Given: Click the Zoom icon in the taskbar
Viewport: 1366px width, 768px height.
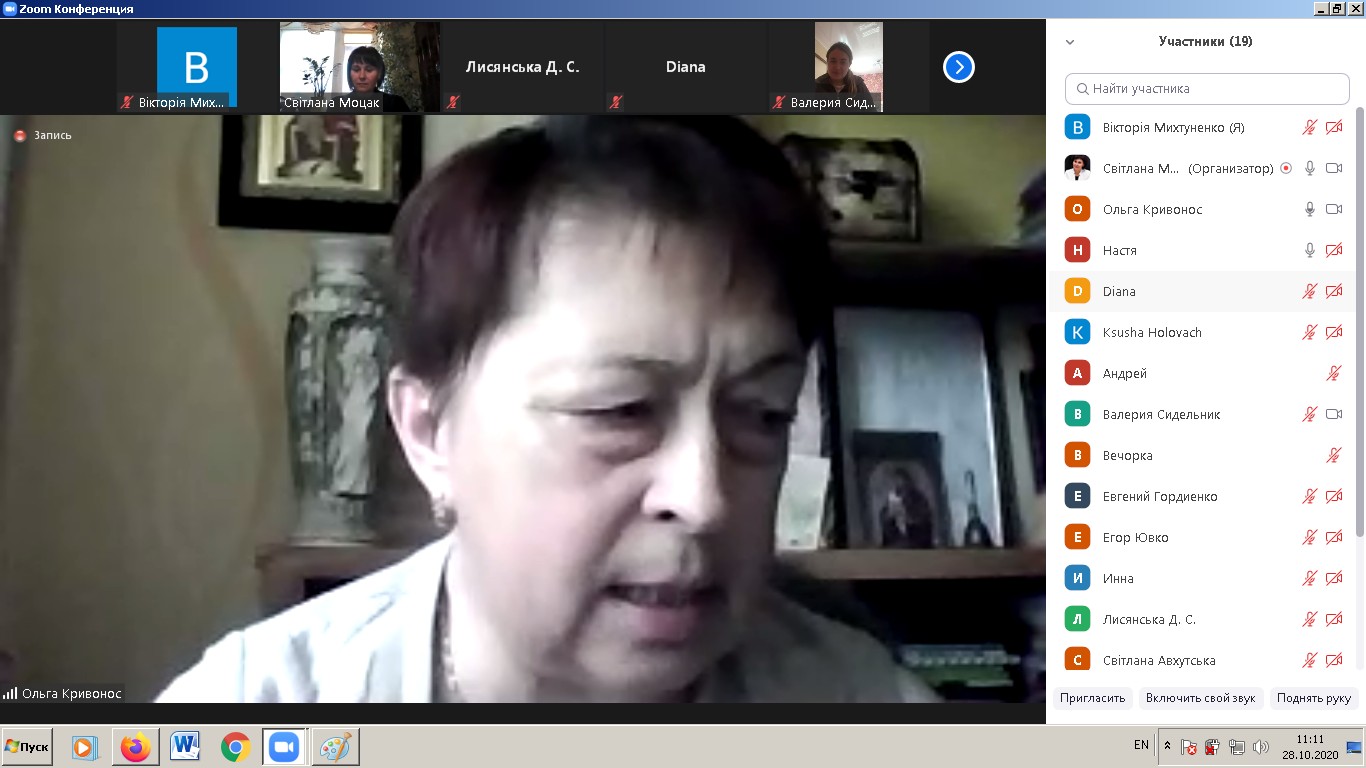Looking at the screenshot, I should (x=283, y=747).
